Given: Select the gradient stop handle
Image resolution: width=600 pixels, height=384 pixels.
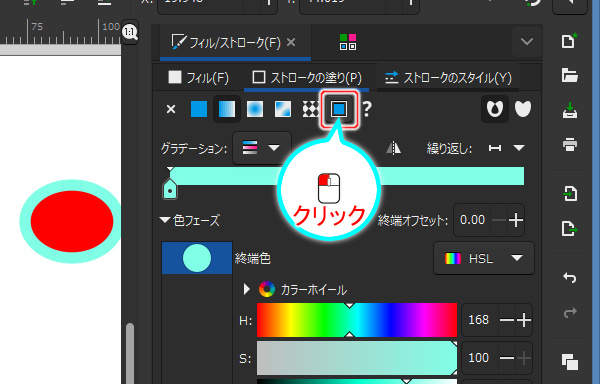Looking at the screenshot, I should coord(170,189).
